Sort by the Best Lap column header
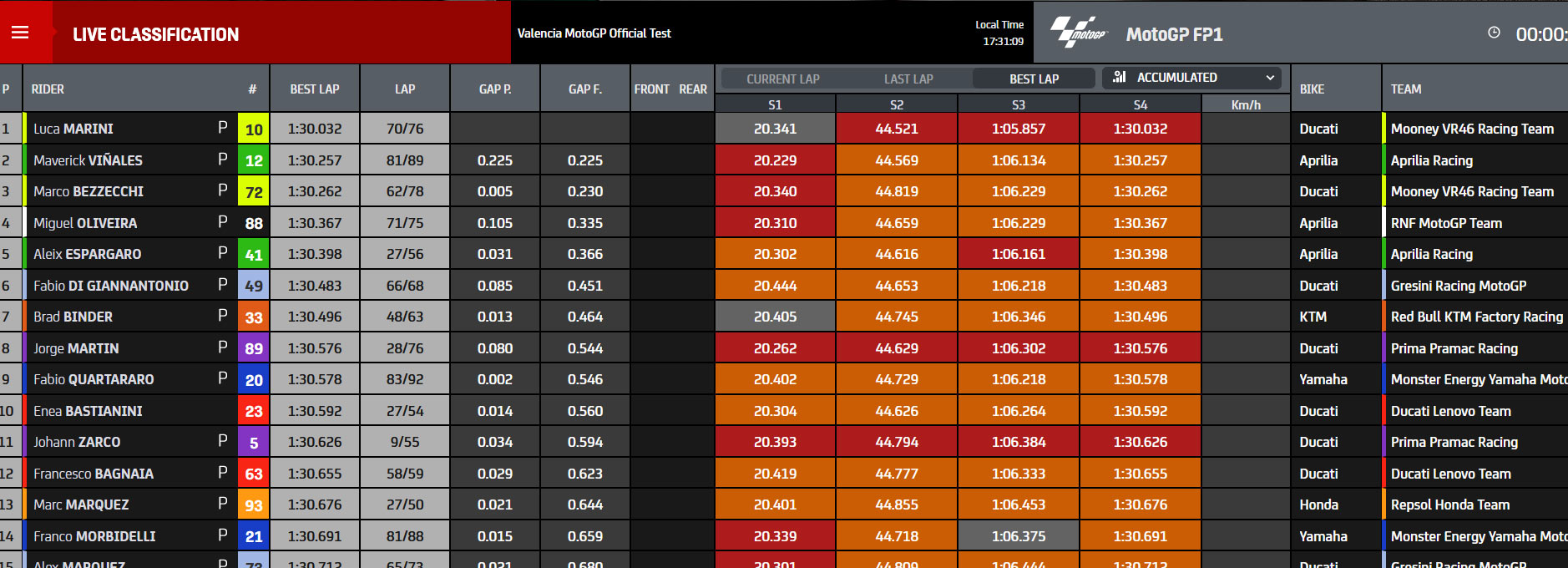The width and height of the screenshot is (1568, 568). (315, 89)
